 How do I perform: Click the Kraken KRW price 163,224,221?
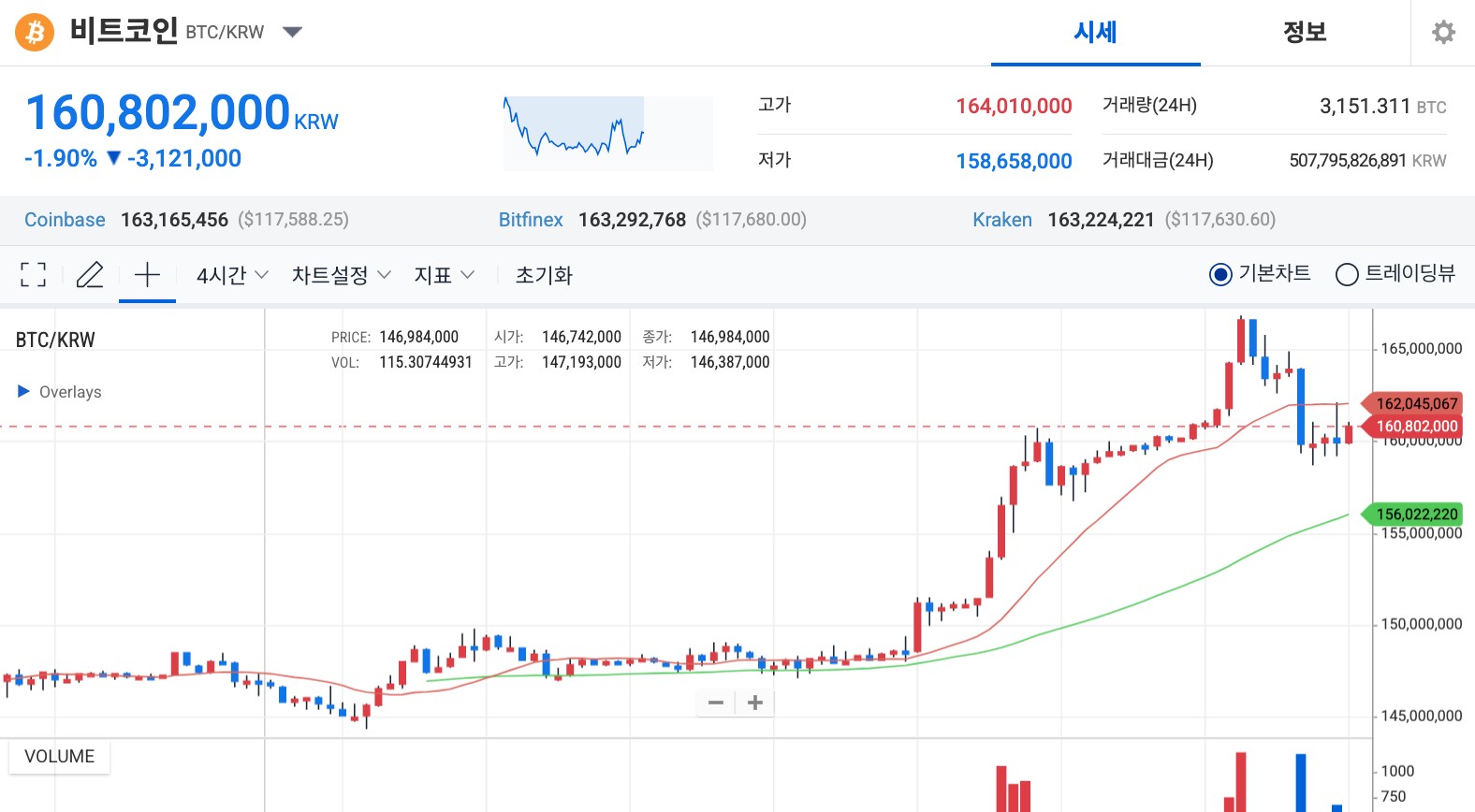tap(1101, 220)
